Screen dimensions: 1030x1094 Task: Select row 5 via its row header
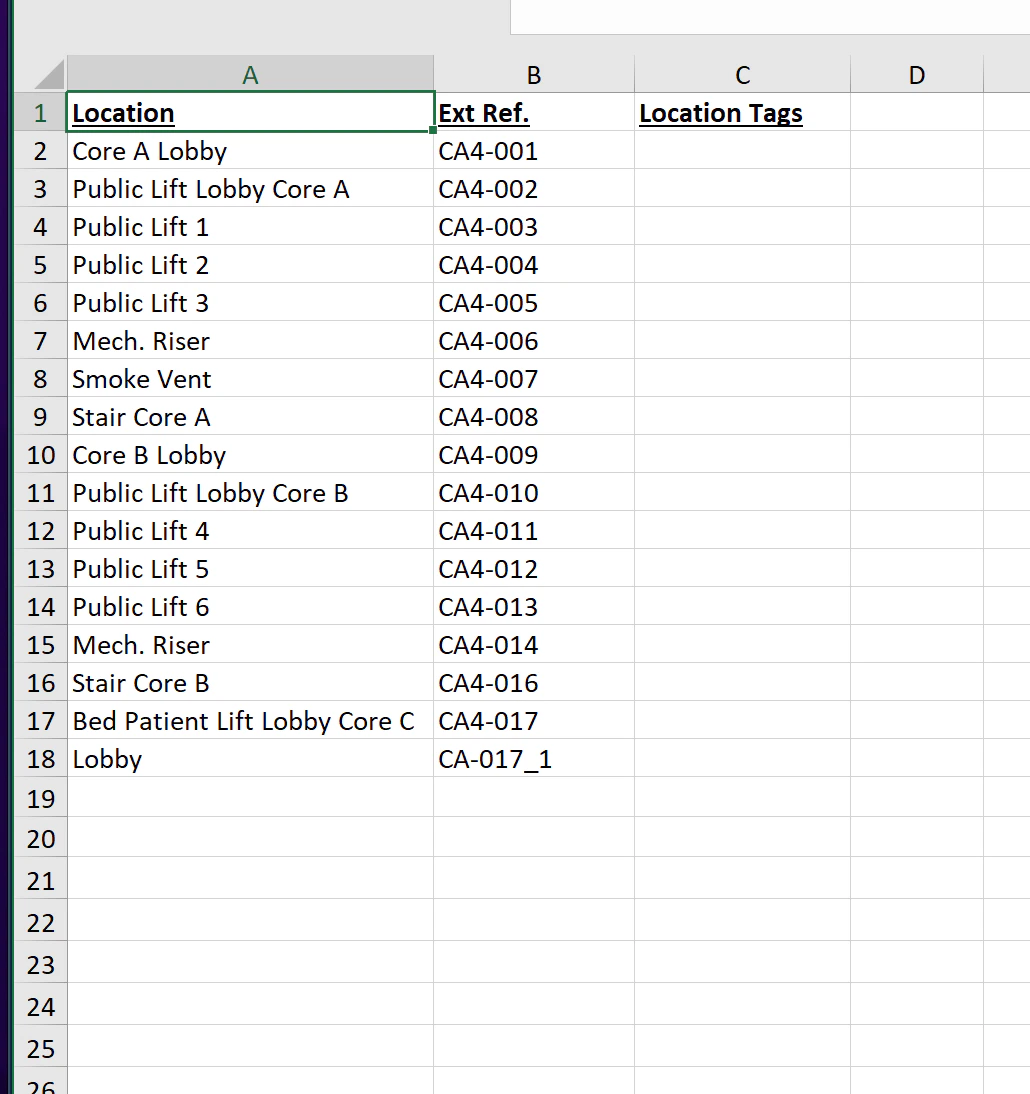40,264
